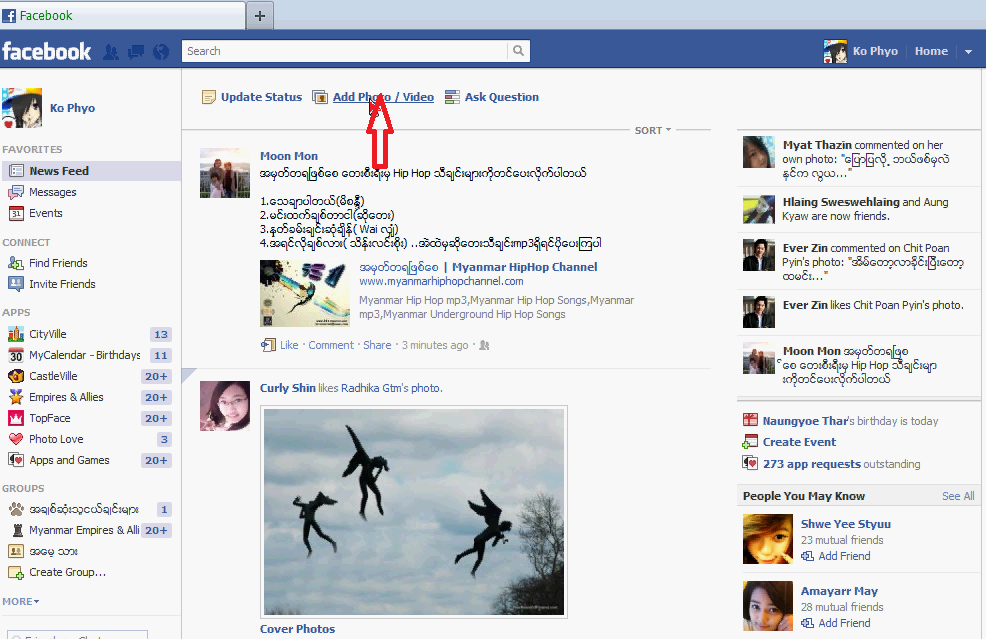This screenshot has height=639, width=986.
Task: Open Naungyoe Thar's profile link
Action: [805, 421]
